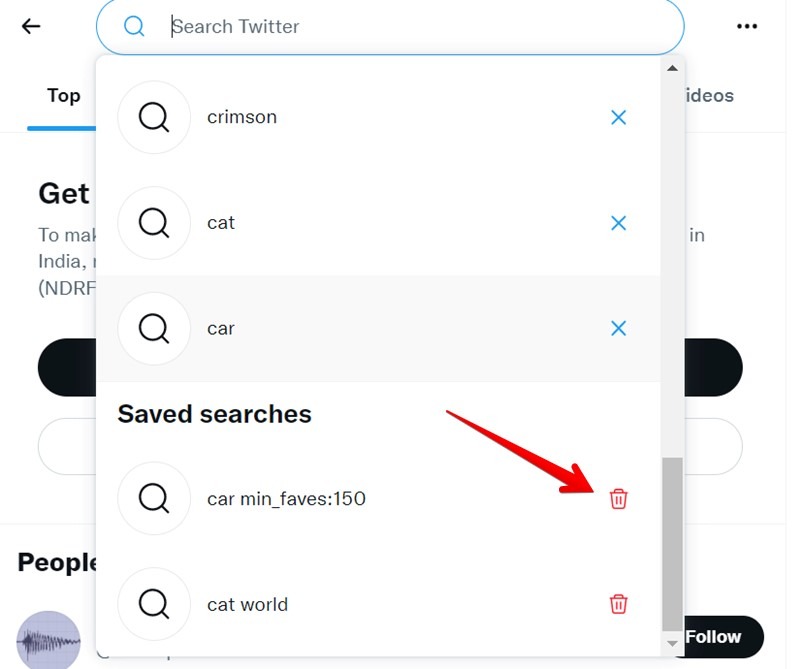This screenshot has width=800, height=669.
Task: Click the magnifier icon beside "car"
Action: 154,328
